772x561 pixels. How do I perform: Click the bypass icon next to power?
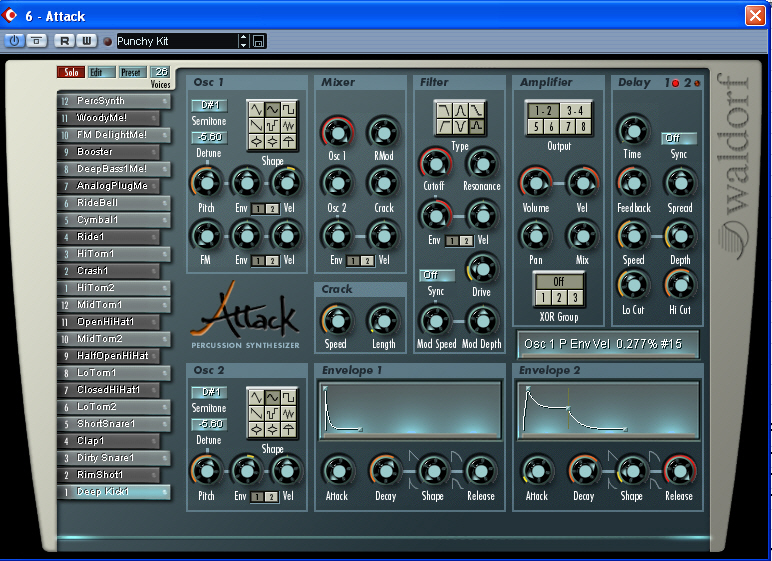tap(36, 41)
